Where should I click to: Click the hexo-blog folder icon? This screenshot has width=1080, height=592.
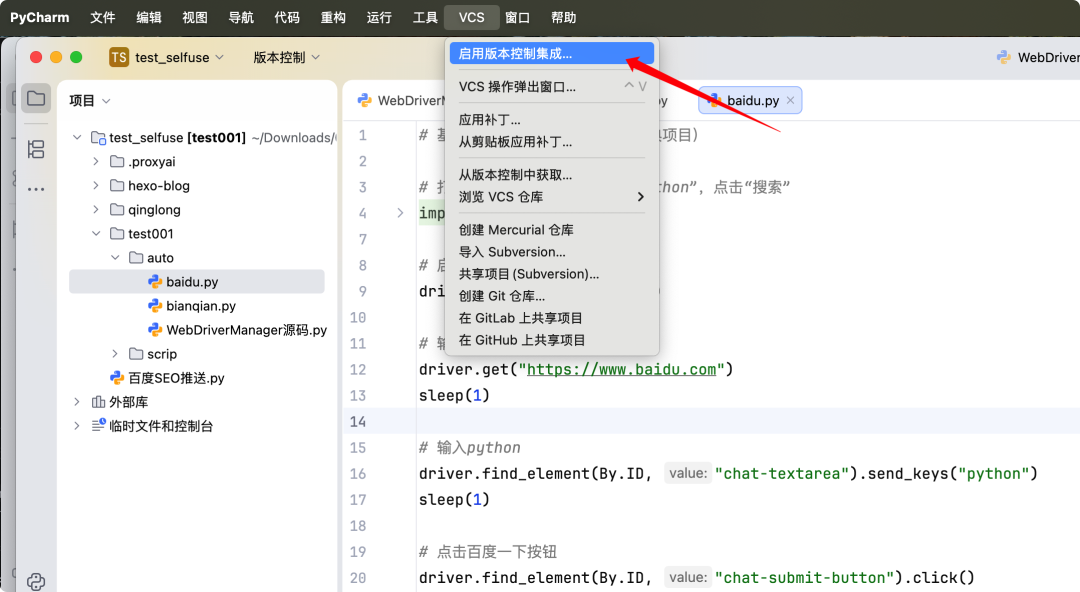[x=117, y=185]
